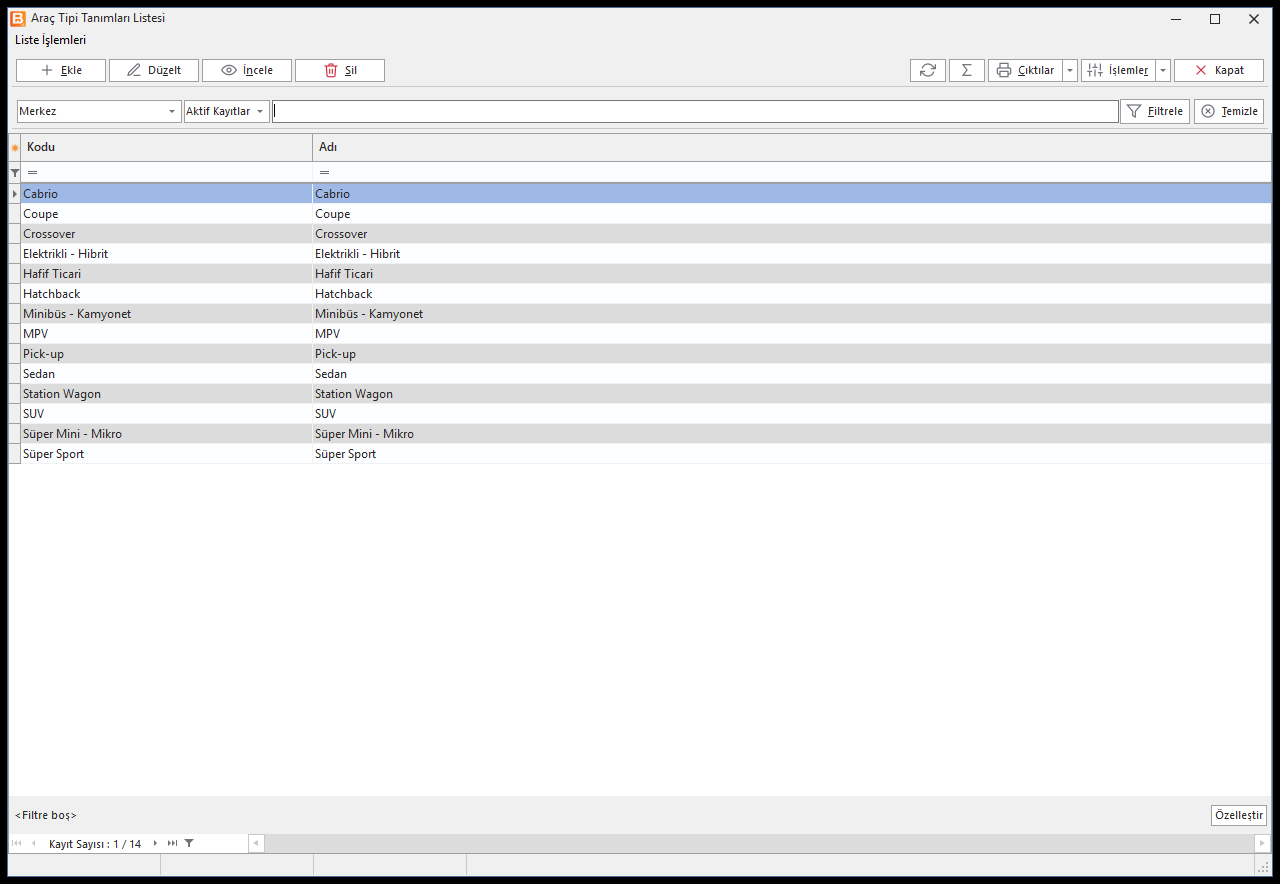This screenshot has height=884, width=1280.
Task: Go to next record arrow
Action: (155, 844)
